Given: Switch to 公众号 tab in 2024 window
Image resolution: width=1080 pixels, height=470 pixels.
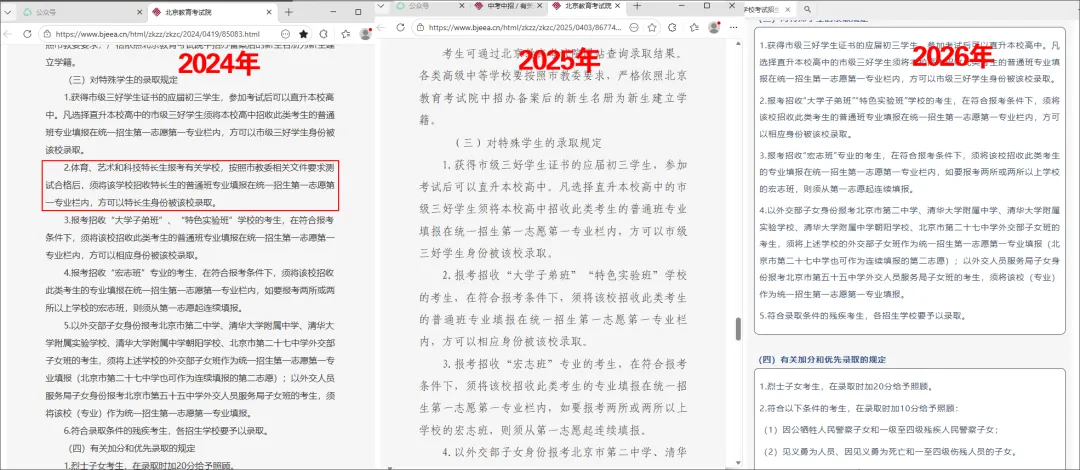Looking at the screenshot, I should coord(83,12).
